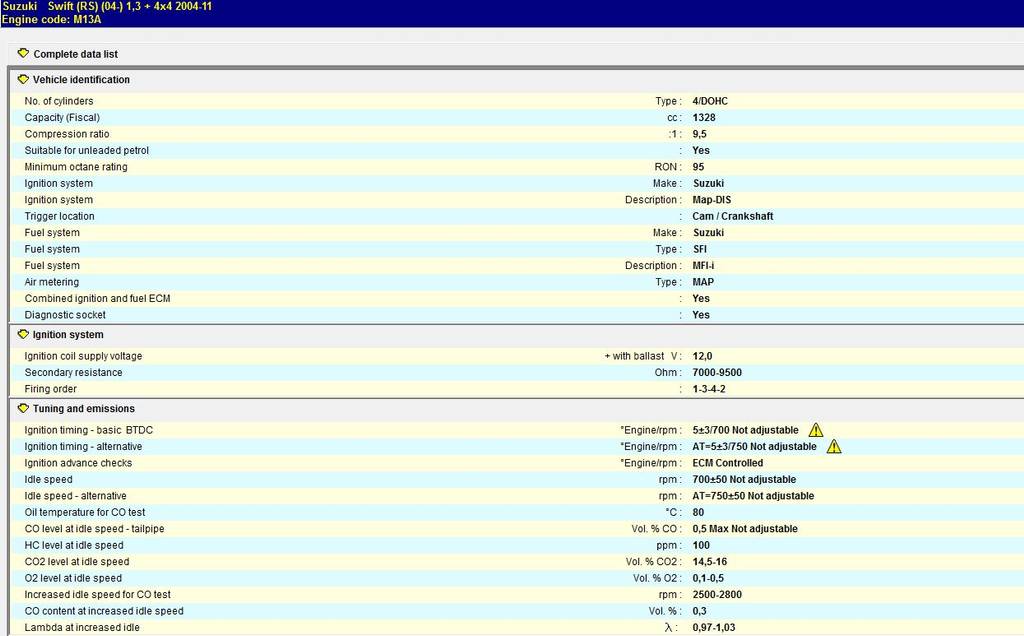This screenshot has width=1024, height=636.
Task: Click the value '5±3/700 Not adjustable'
Action: 745,430
